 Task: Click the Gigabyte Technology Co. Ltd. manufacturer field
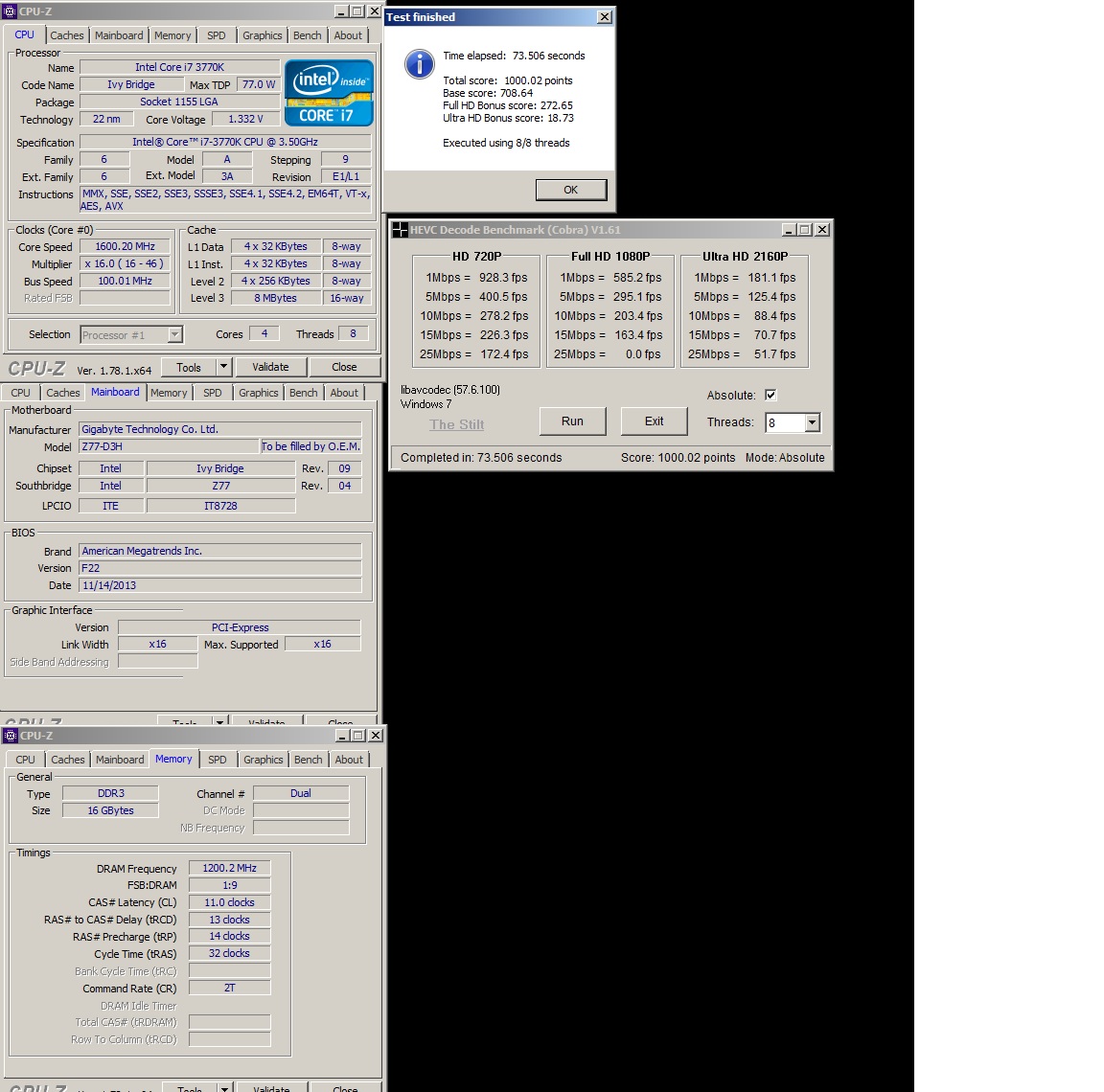[x=220, y=429]
